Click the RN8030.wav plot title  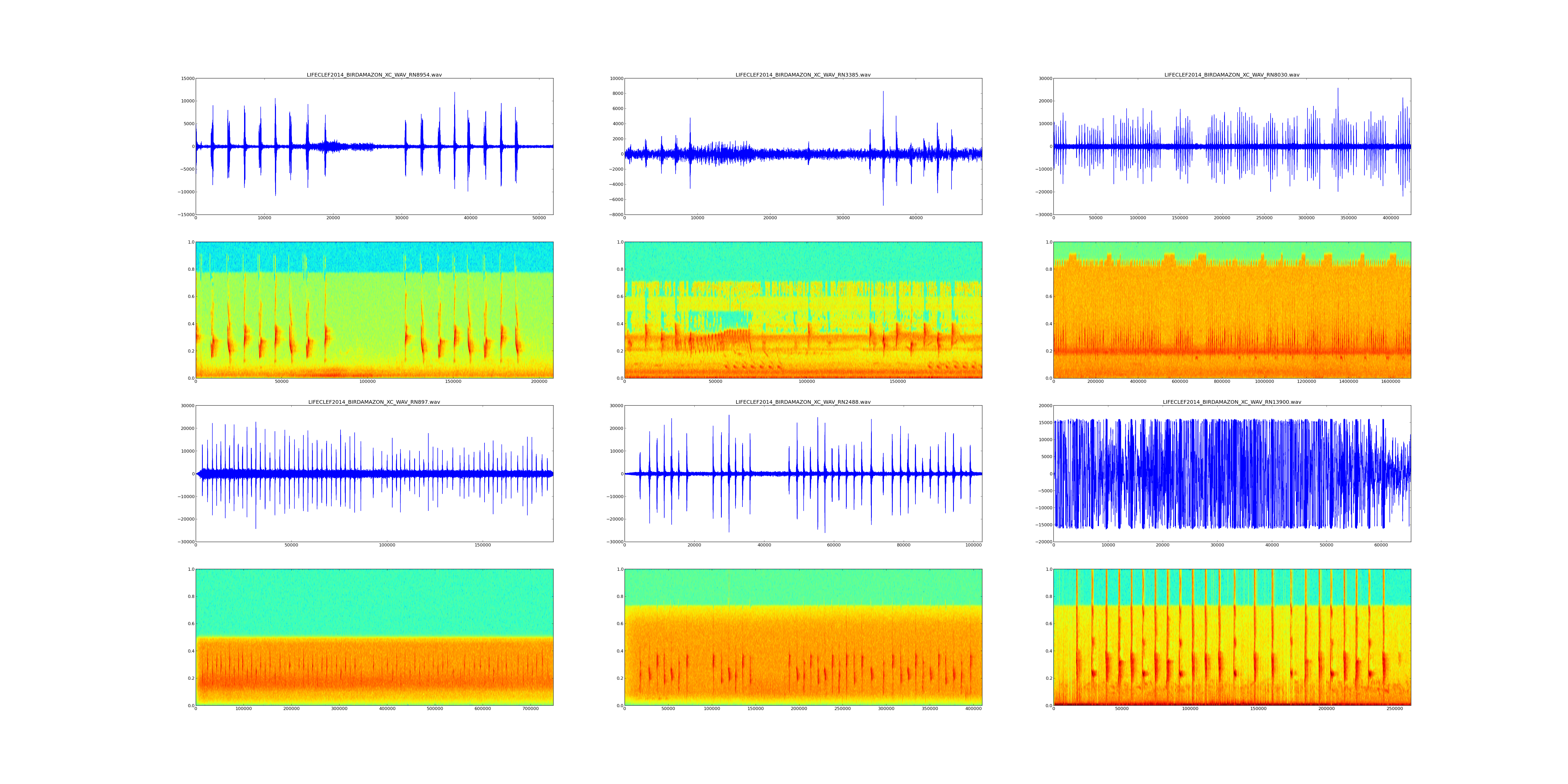click(1231, 75)
